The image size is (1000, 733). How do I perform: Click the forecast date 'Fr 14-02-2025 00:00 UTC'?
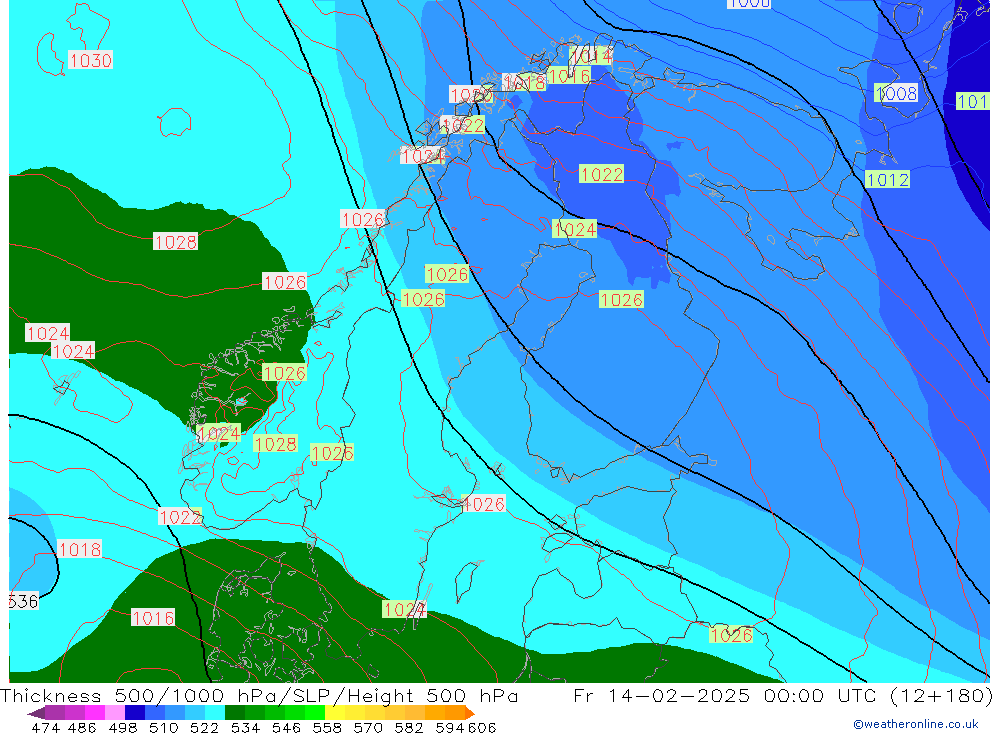[x=711, y=696]
